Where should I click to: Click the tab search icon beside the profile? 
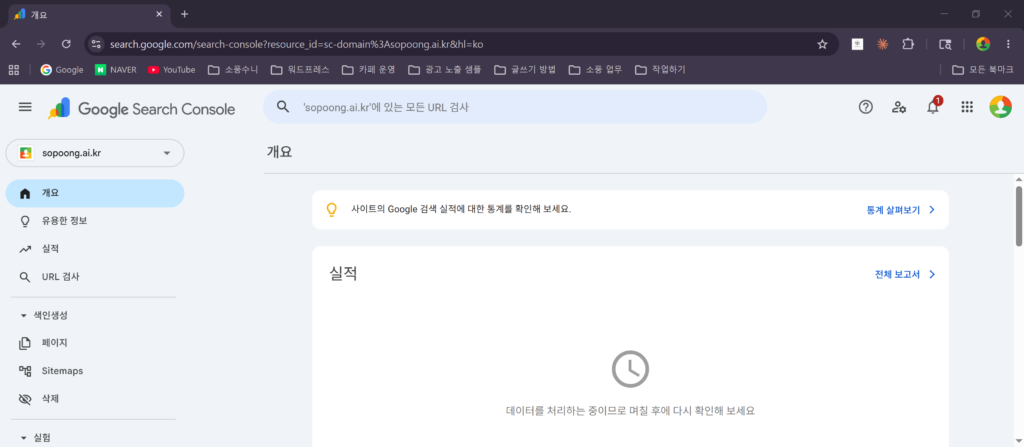[x=945, y=44]
